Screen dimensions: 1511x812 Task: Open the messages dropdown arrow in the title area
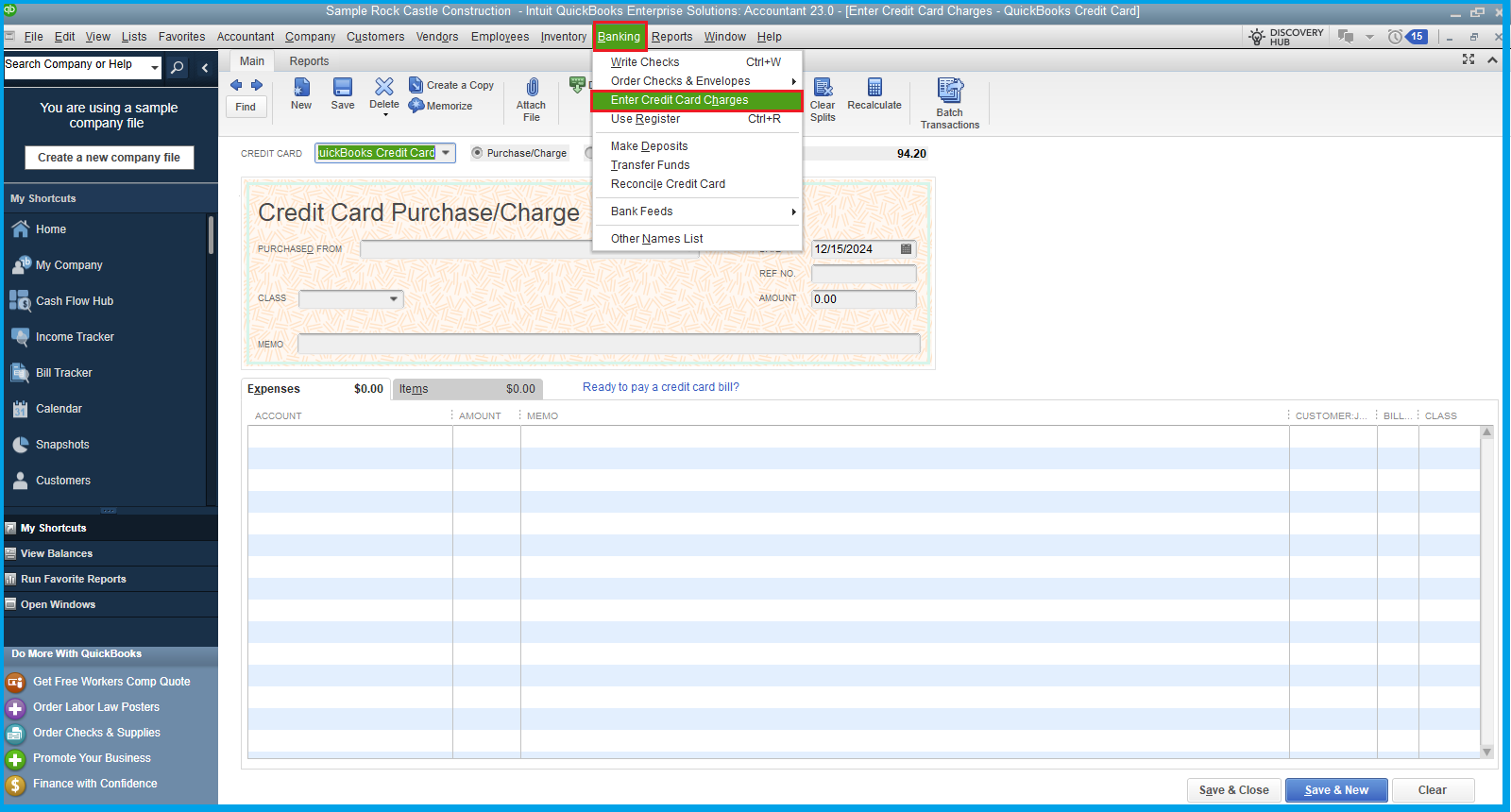[x=1369, y=37]
